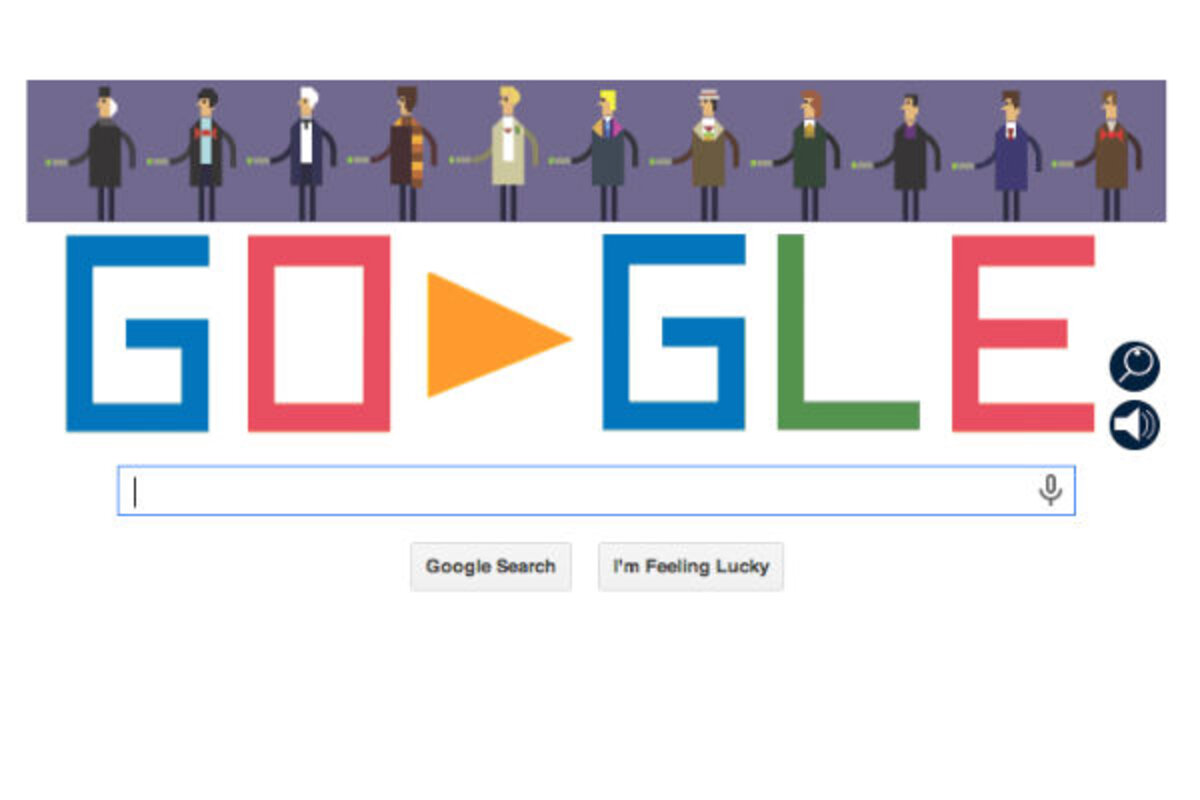Select the Doctor in the green coat
The width and height of the screenshot is (1200, 800).
[809, 153]
